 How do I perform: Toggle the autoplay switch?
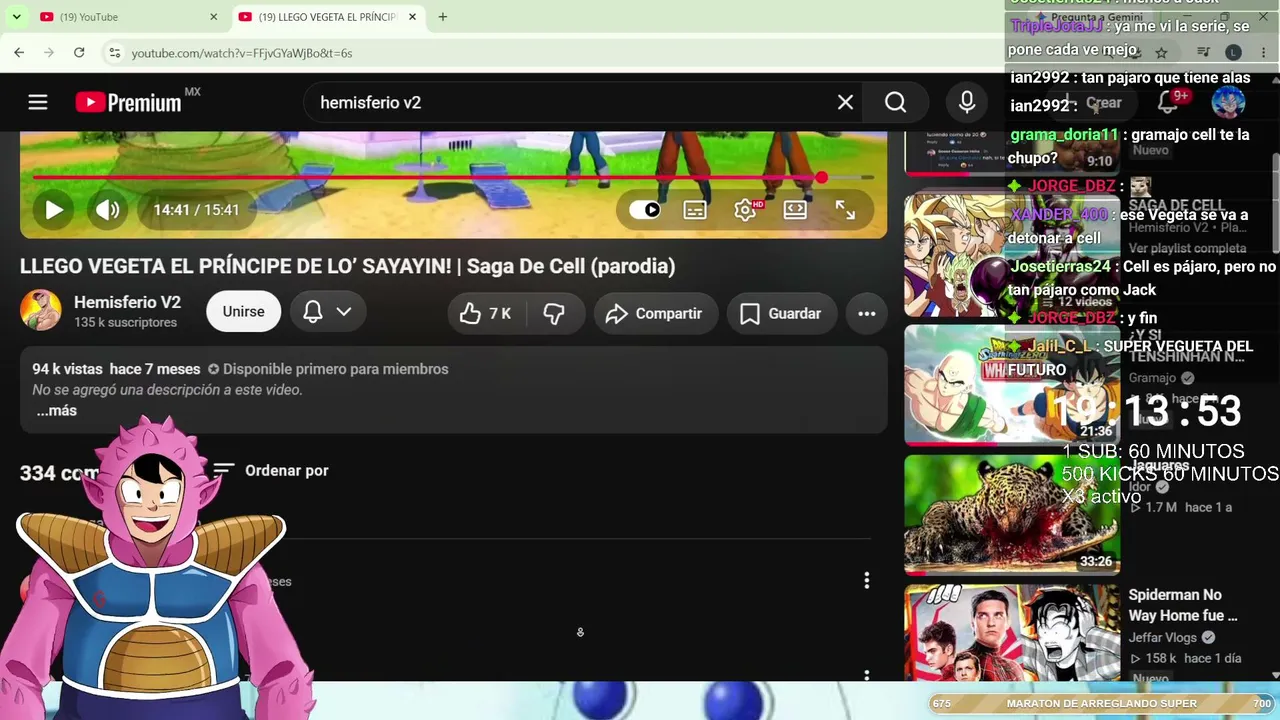(x=645, y=210)
